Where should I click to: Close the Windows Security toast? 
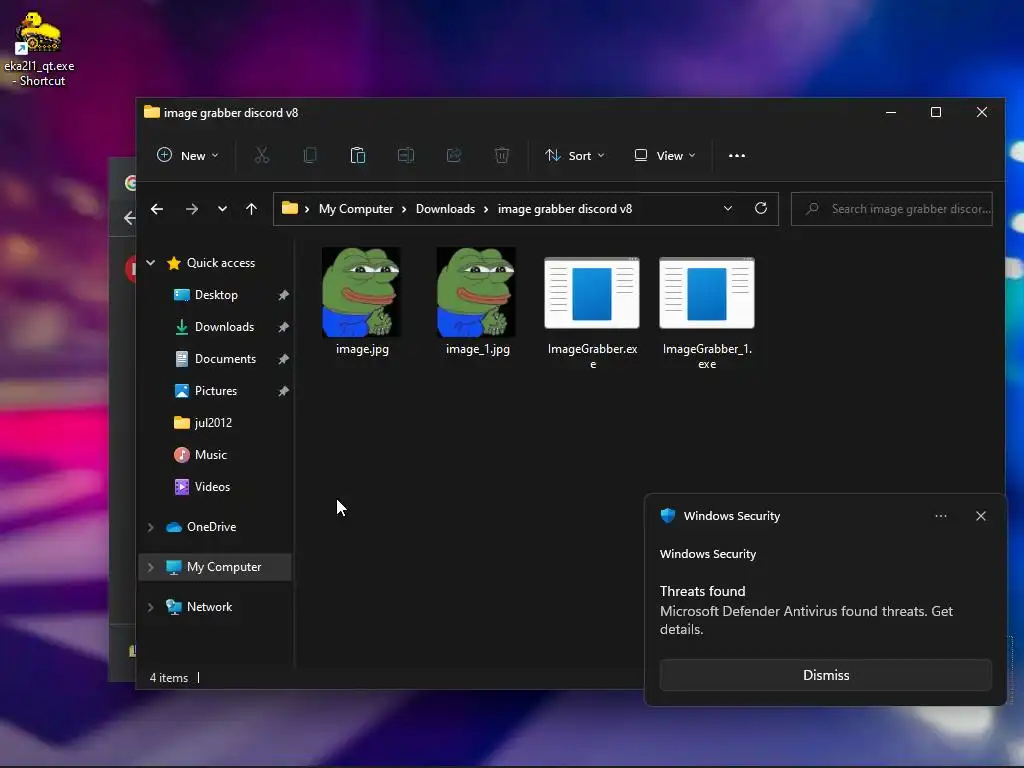[x=980, y=516]
